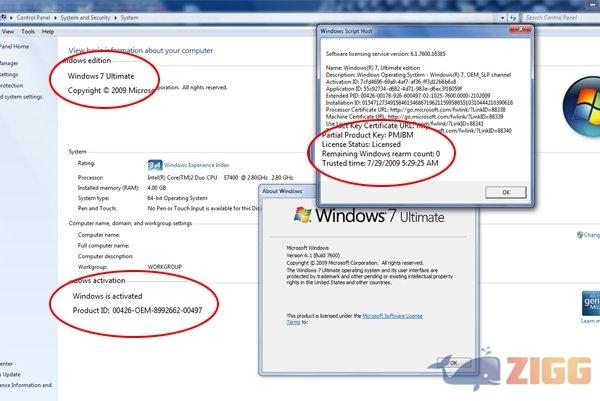Open the Tools menu

coord(28,32)
